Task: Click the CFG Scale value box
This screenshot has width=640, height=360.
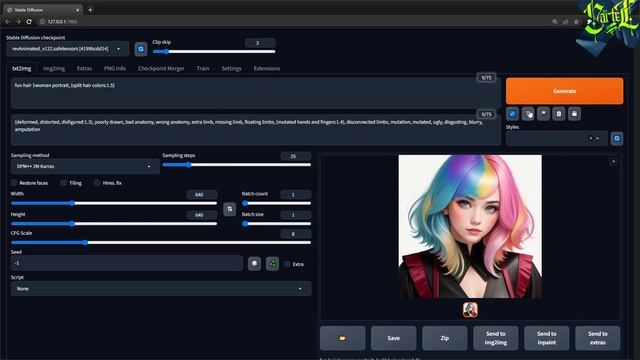Action: [296, 234]
